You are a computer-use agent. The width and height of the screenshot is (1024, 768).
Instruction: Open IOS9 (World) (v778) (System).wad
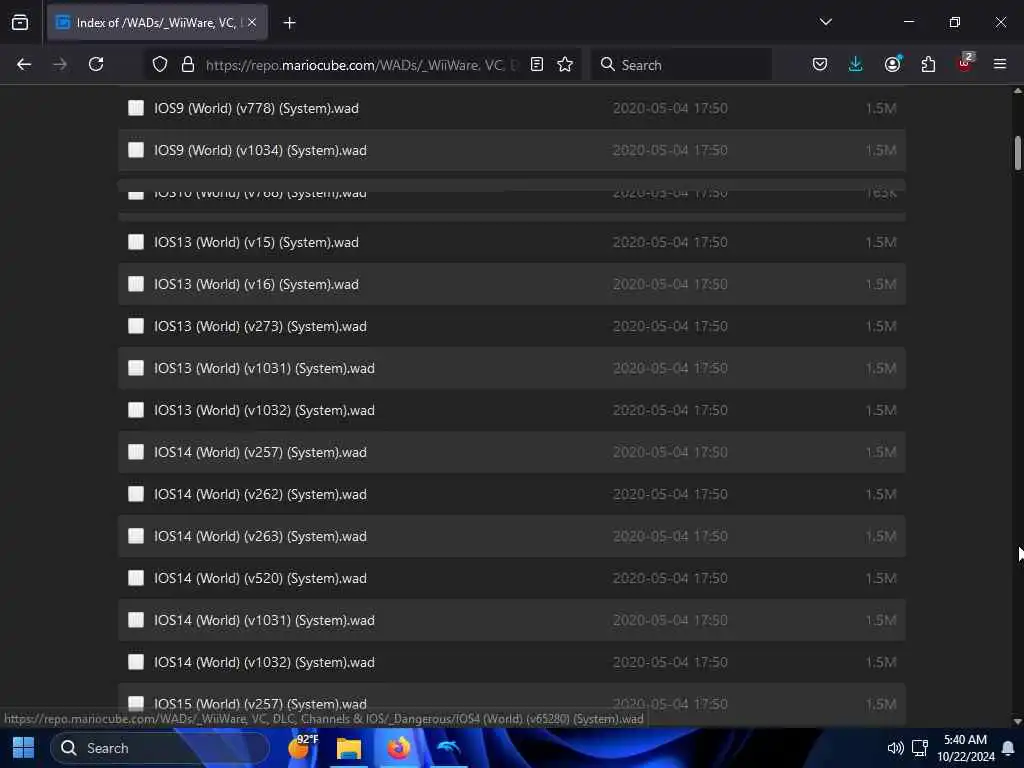pyautogui.click(x=256, y=108)
